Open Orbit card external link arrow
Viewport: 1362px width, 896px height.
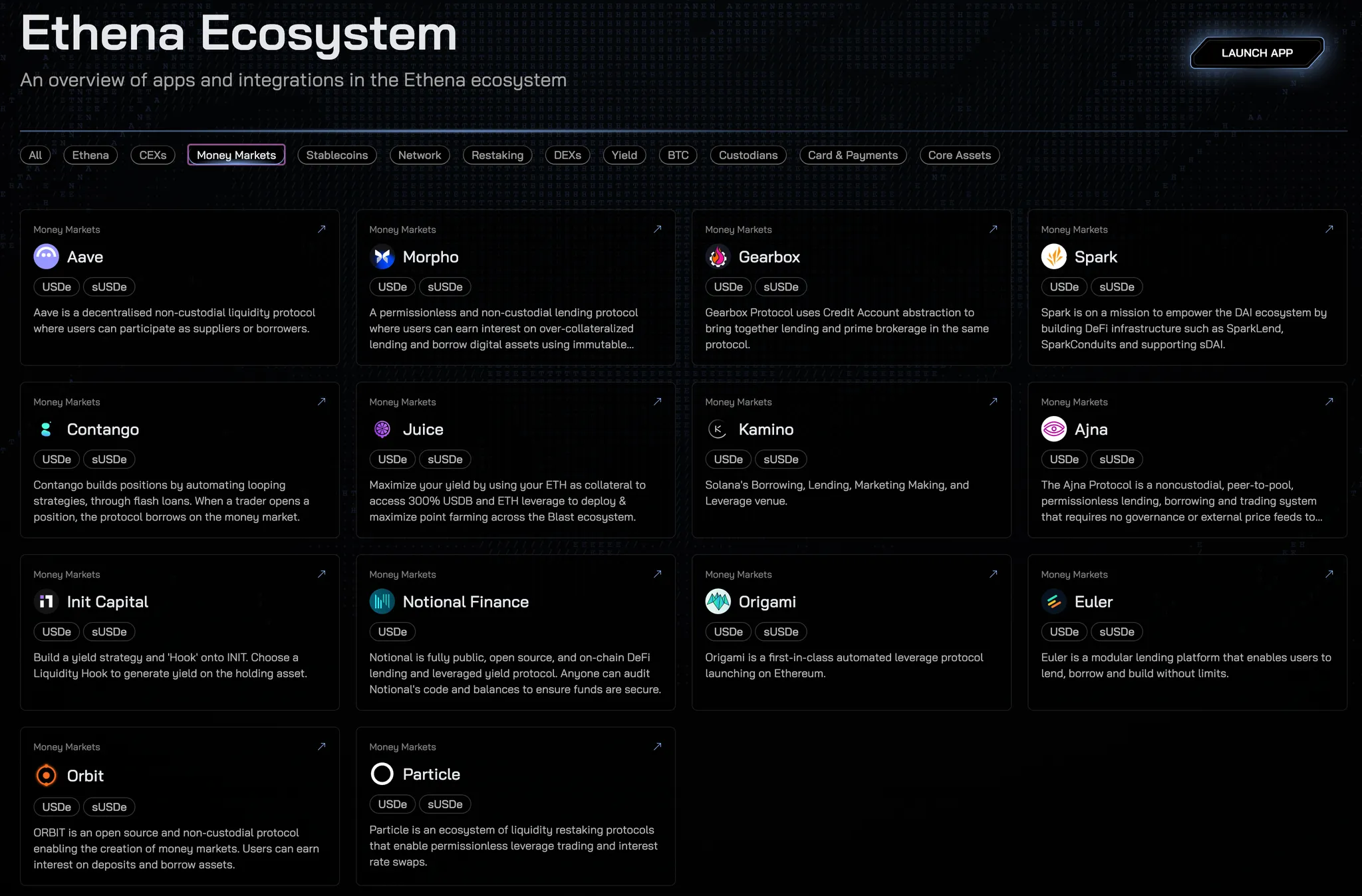(322, 746)
